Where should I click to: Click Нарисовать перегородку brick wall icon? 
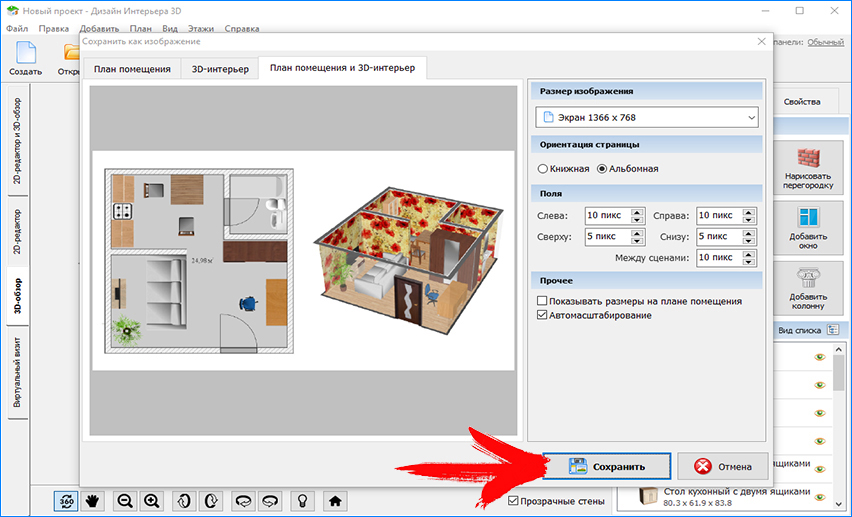click(x=809, y=158)
